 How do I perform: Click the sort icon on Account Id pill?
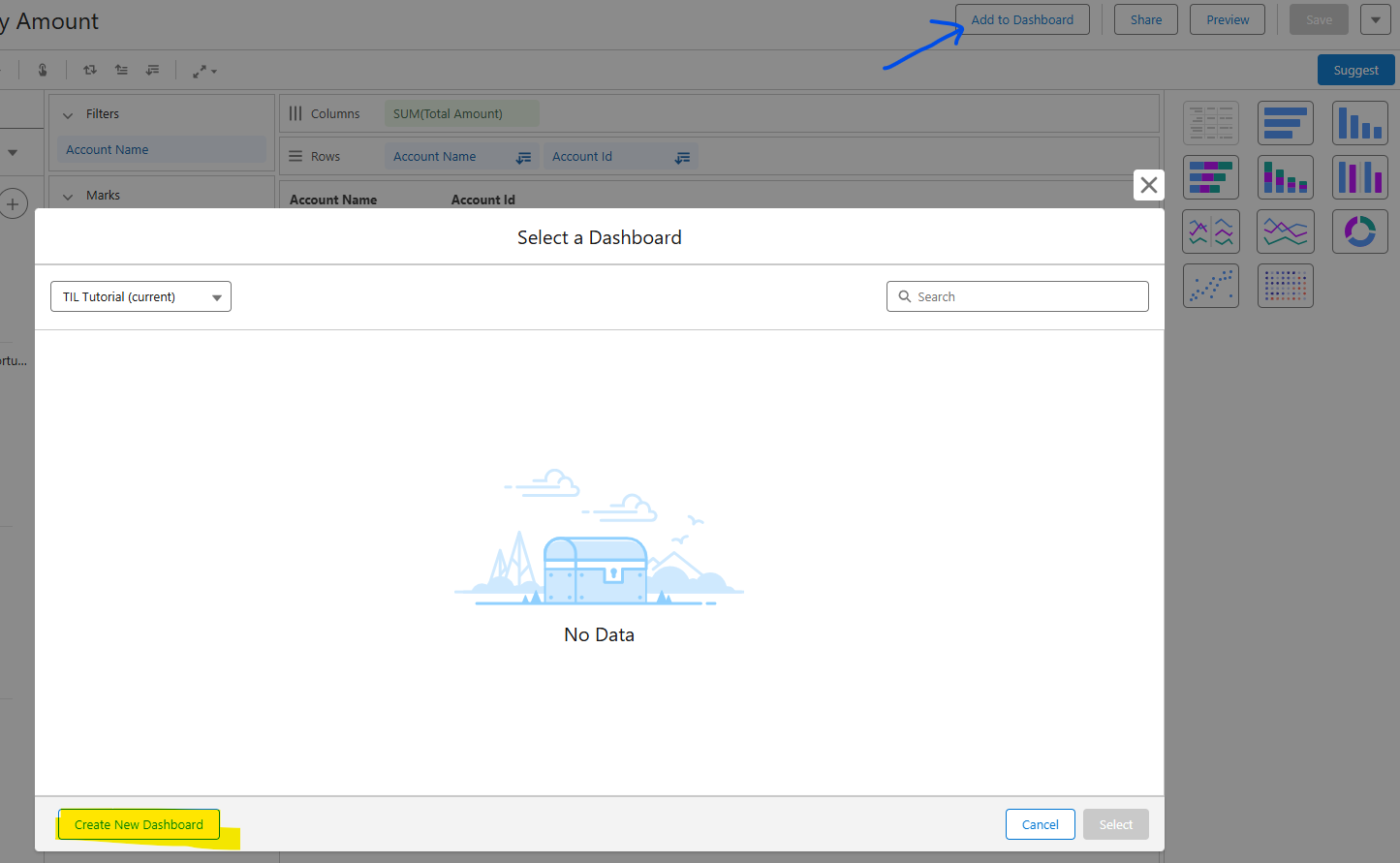coord(682,157)
